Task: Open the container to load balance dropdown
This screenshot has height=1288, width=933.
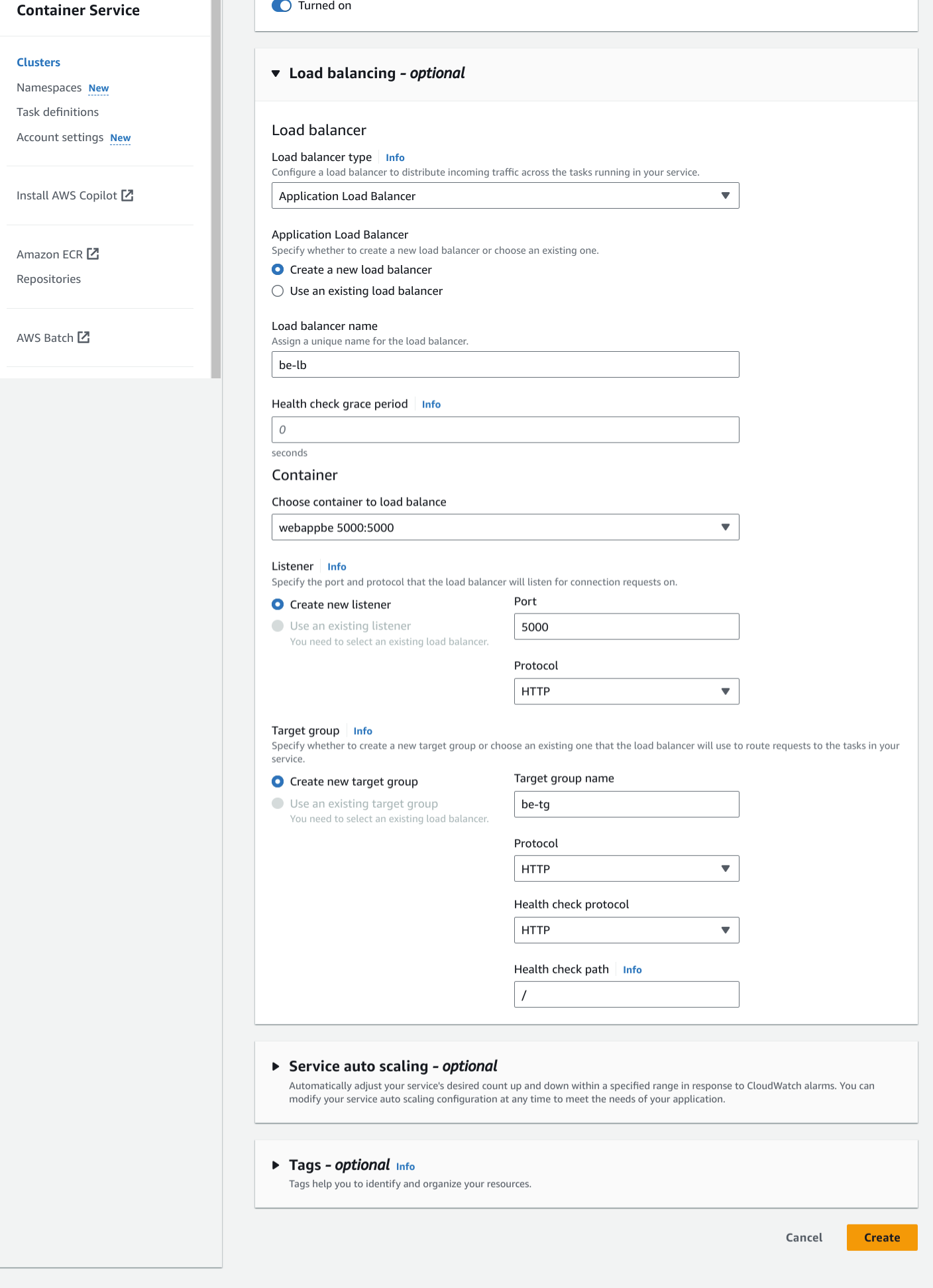Action: click(x=505, y=527)
